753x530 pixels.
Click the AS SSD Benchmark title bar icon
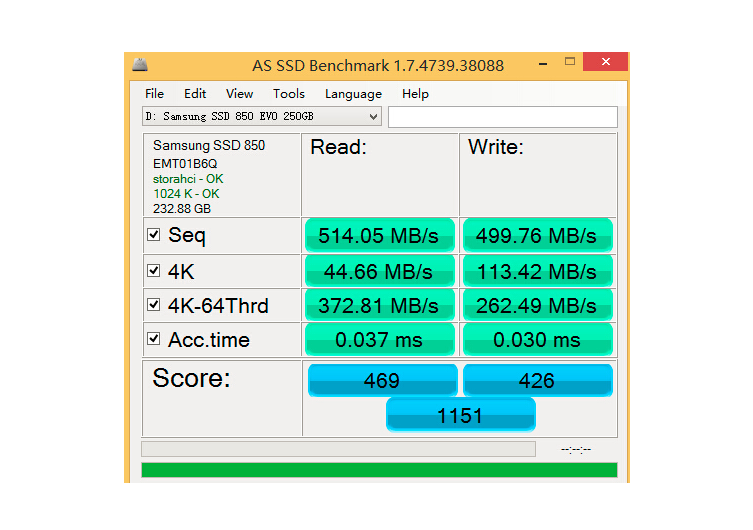point(141,65)
